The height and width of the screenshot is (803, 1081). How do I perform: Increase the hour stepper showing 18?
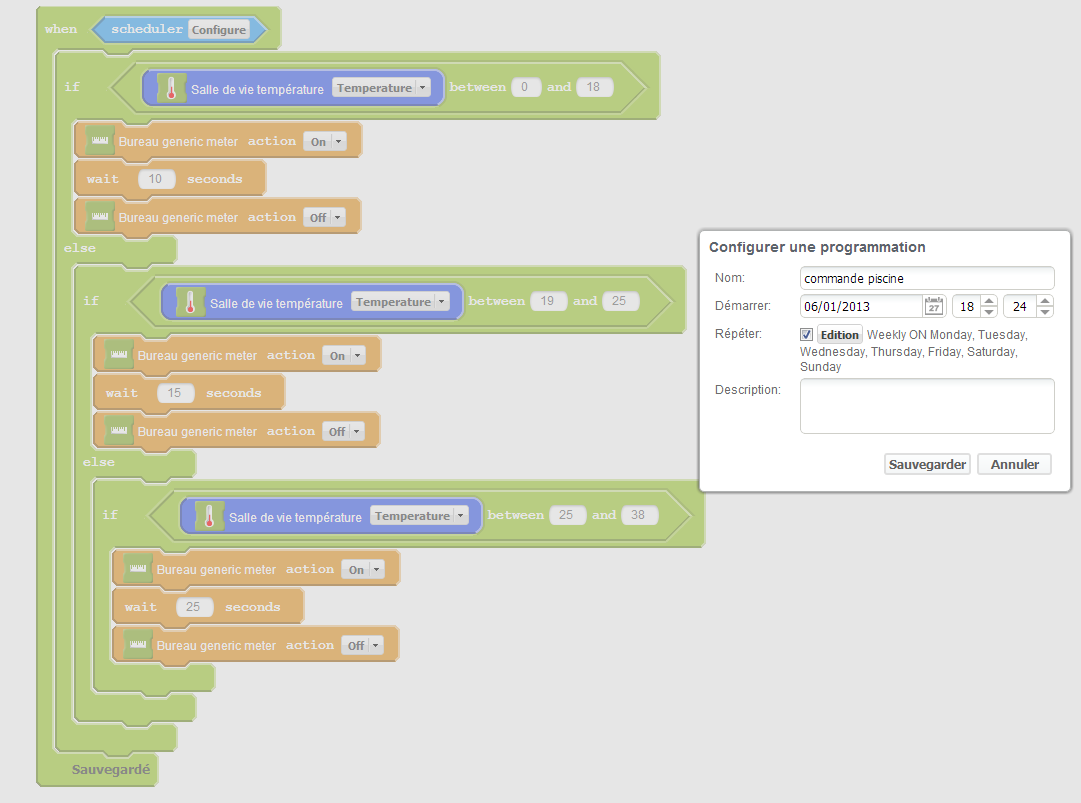pos(989,301)
